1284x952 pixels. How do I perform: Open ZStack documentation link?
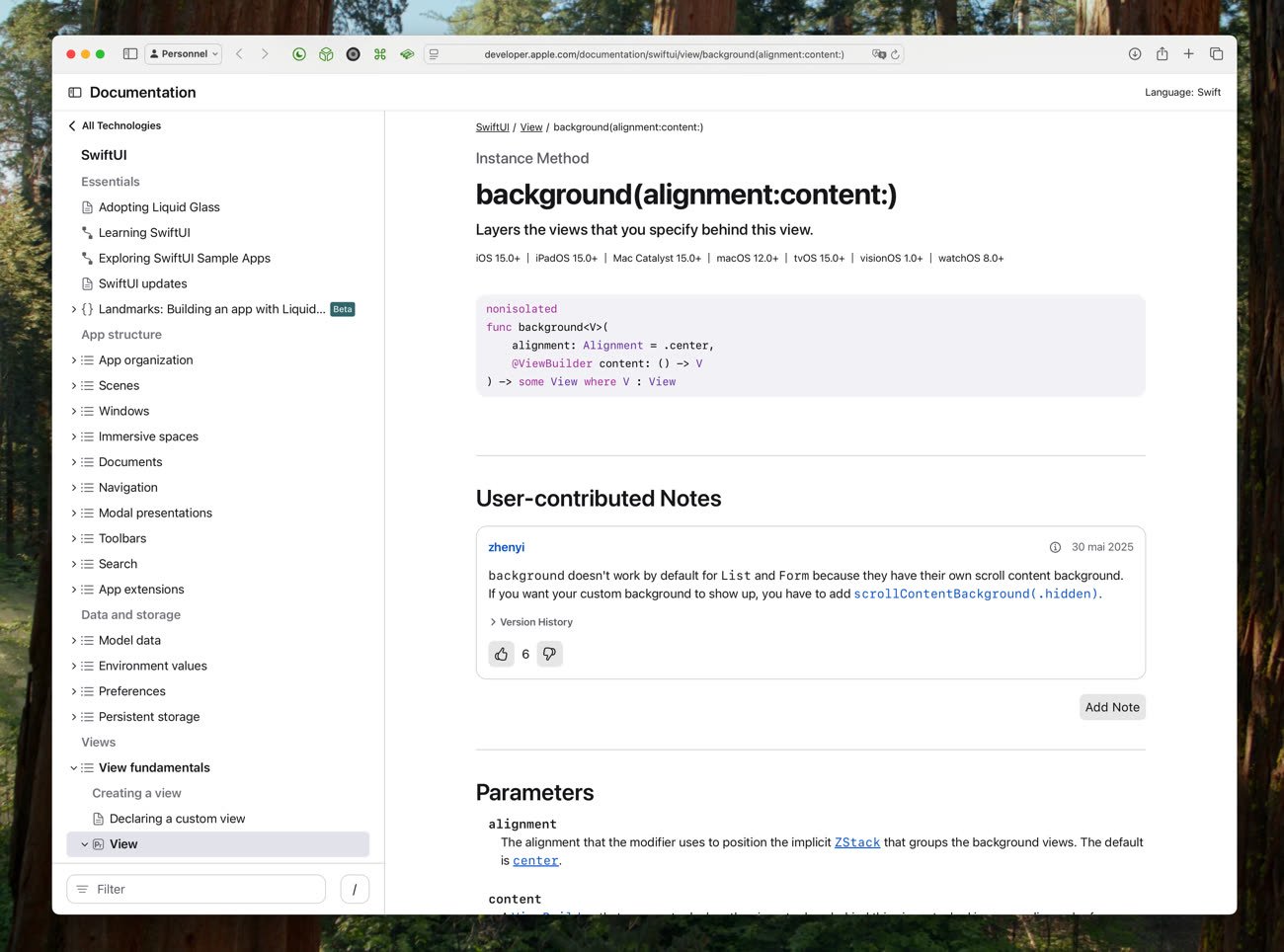857,843
